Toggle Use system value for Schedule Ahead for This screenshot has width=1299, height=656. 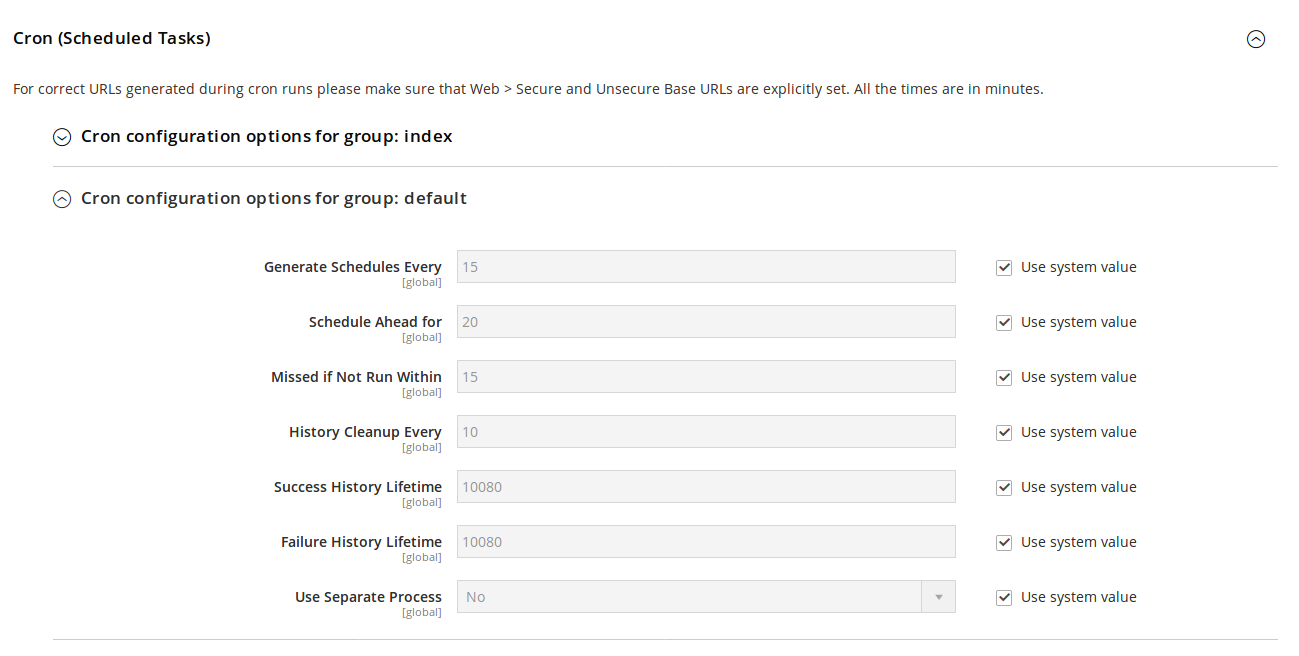click(x=1004, y=322)
